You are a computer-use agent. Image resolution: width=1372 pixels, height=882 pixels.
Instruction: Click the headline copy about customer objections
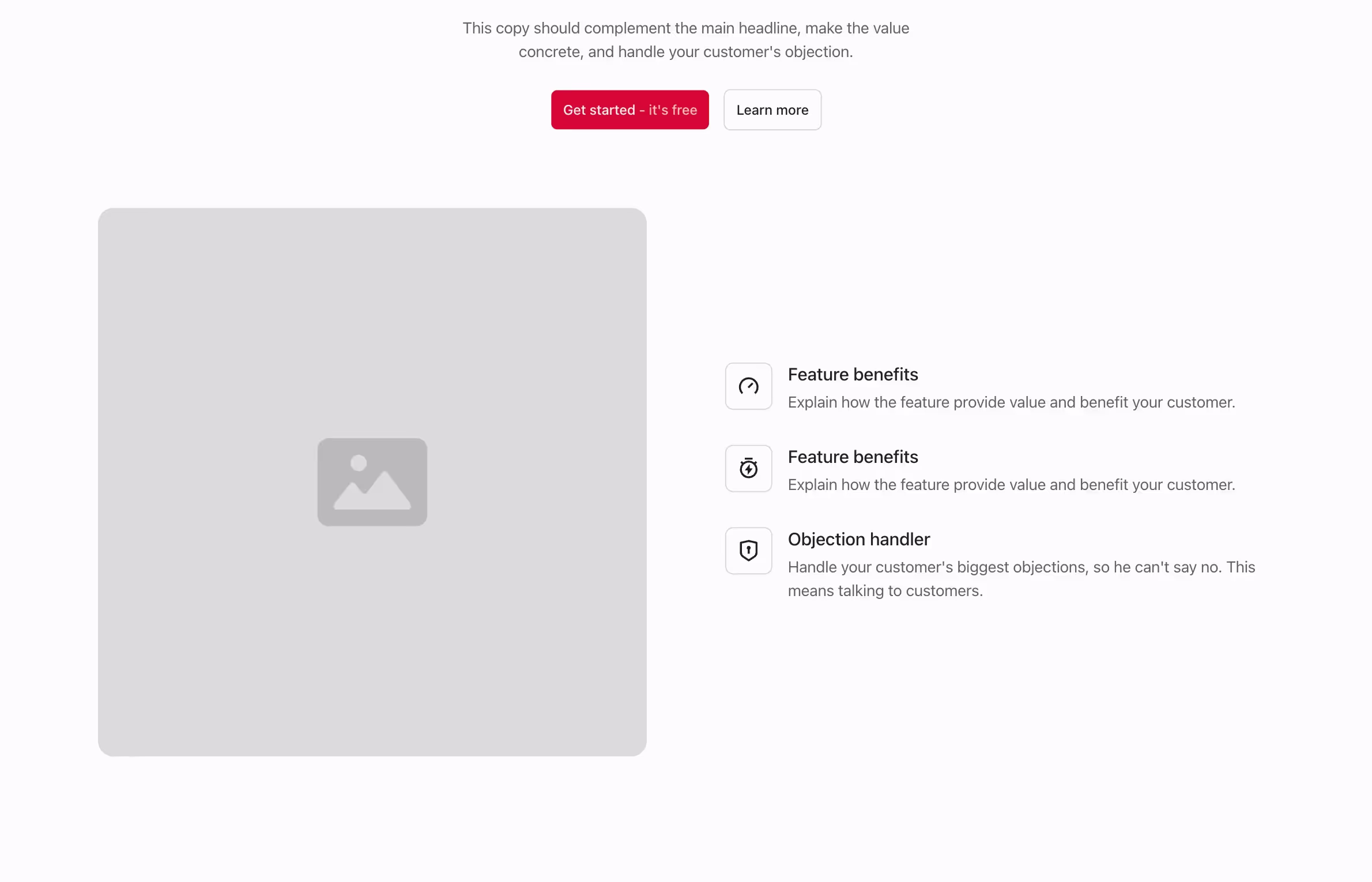tap(685, 39)
